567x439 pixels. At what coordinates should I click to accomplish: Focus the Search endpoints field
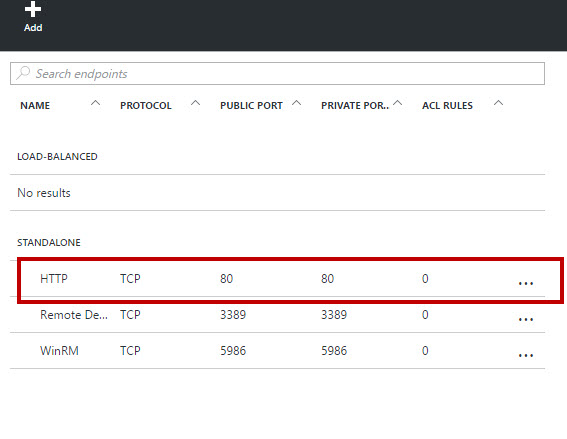coord(277,73)
